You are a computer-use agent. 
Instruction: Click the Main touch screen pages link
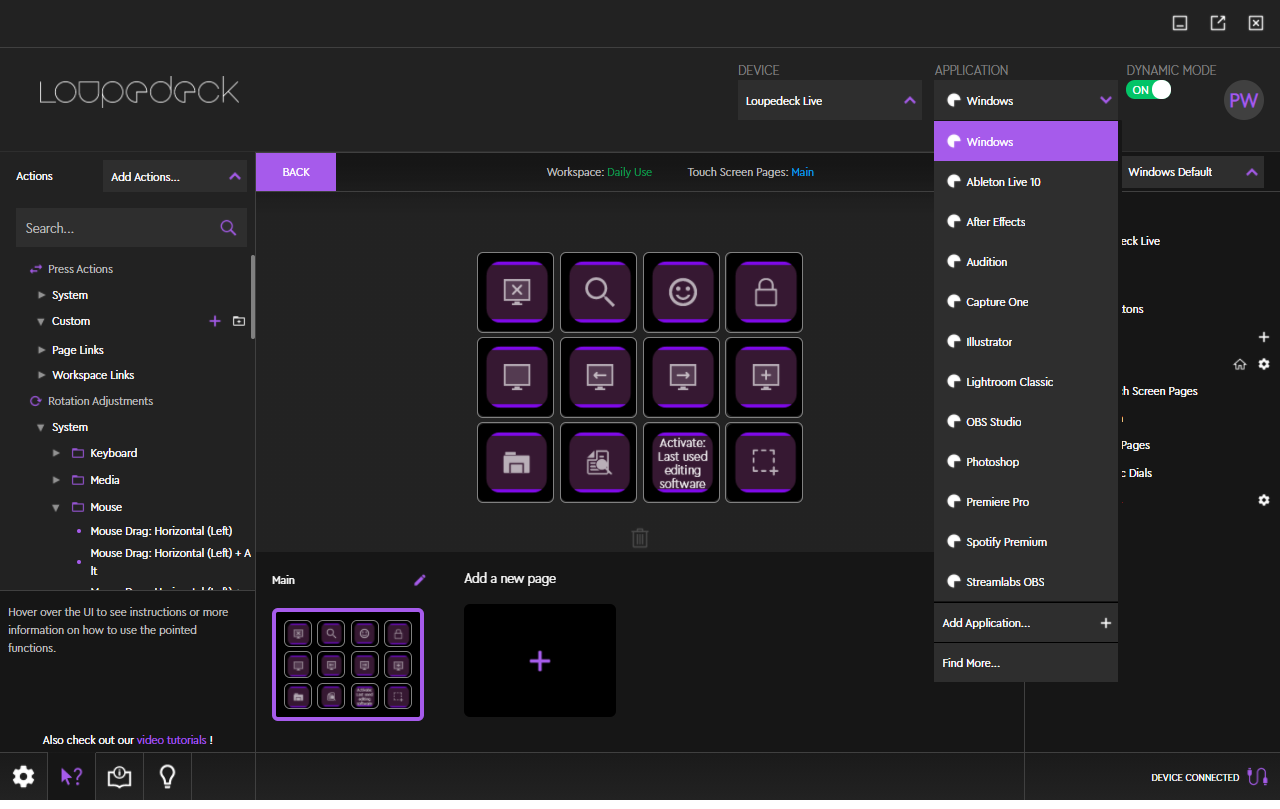coord(802,172)
